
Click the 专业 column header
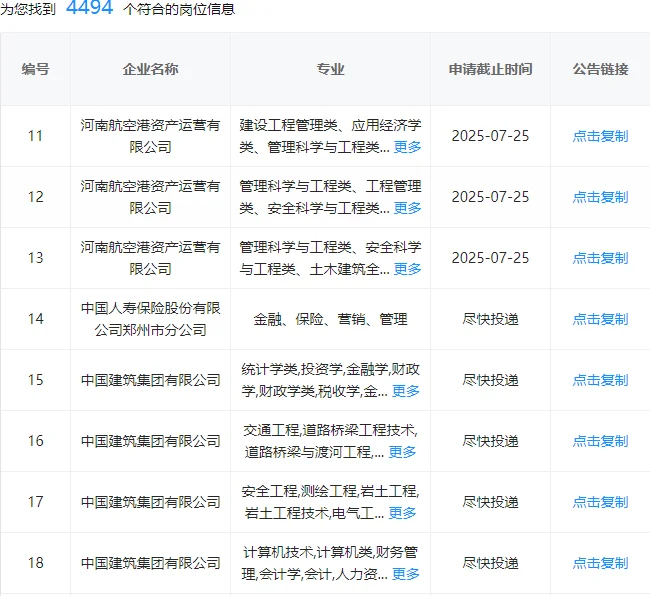tap(330, 69)
